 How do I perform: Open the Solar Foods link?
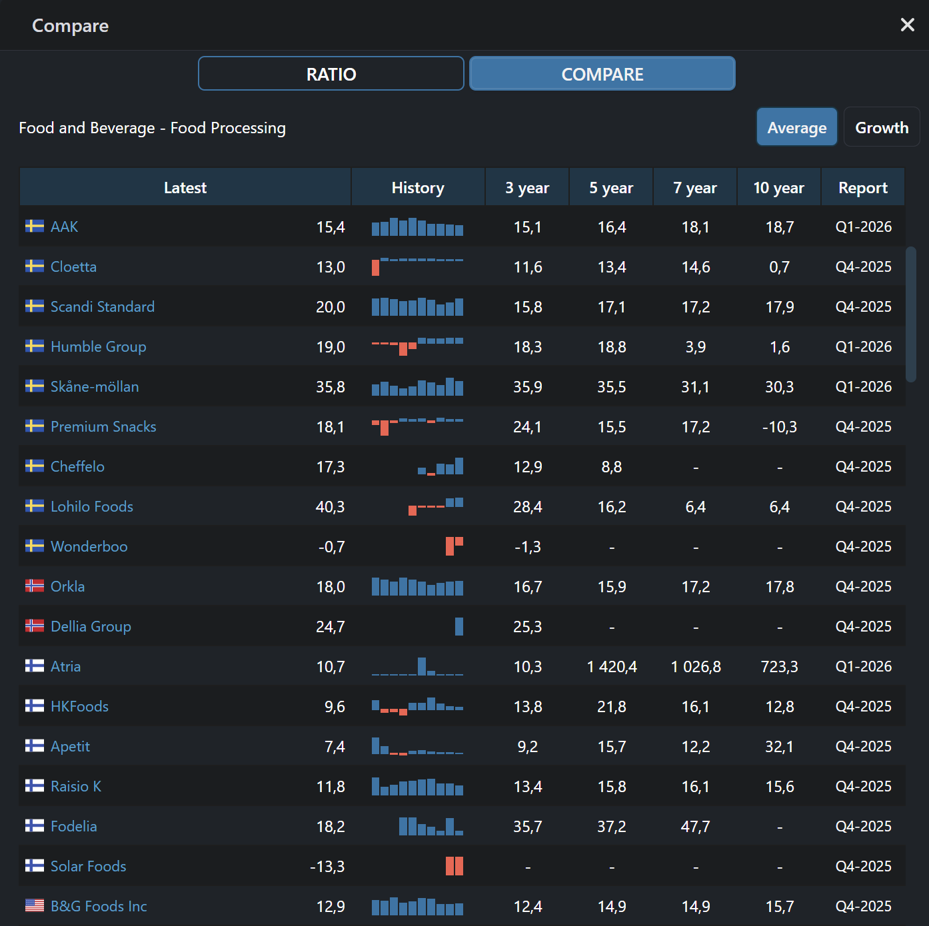click(88, 866)
